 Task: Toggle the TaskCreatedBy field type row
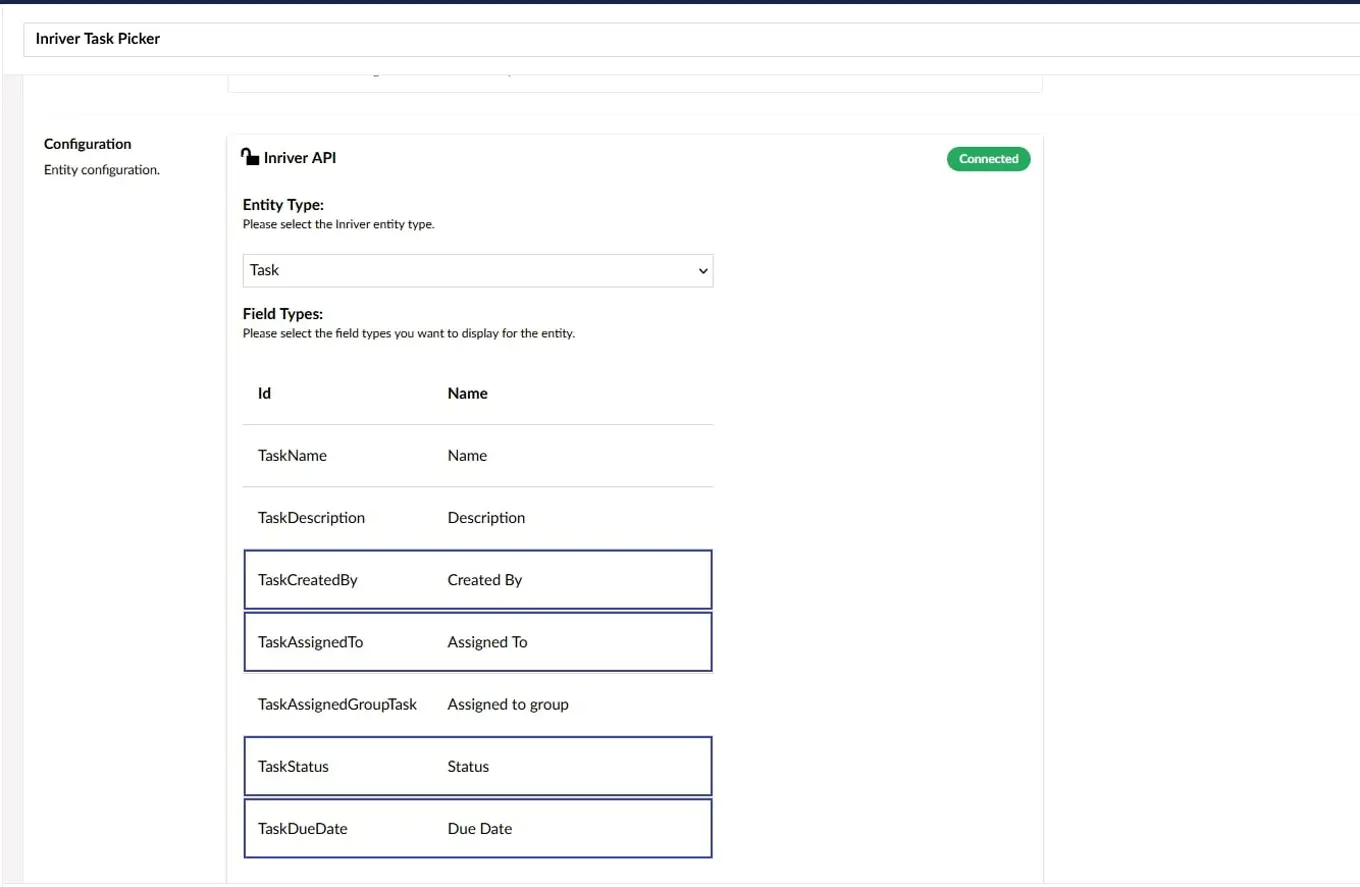[478, 580]
